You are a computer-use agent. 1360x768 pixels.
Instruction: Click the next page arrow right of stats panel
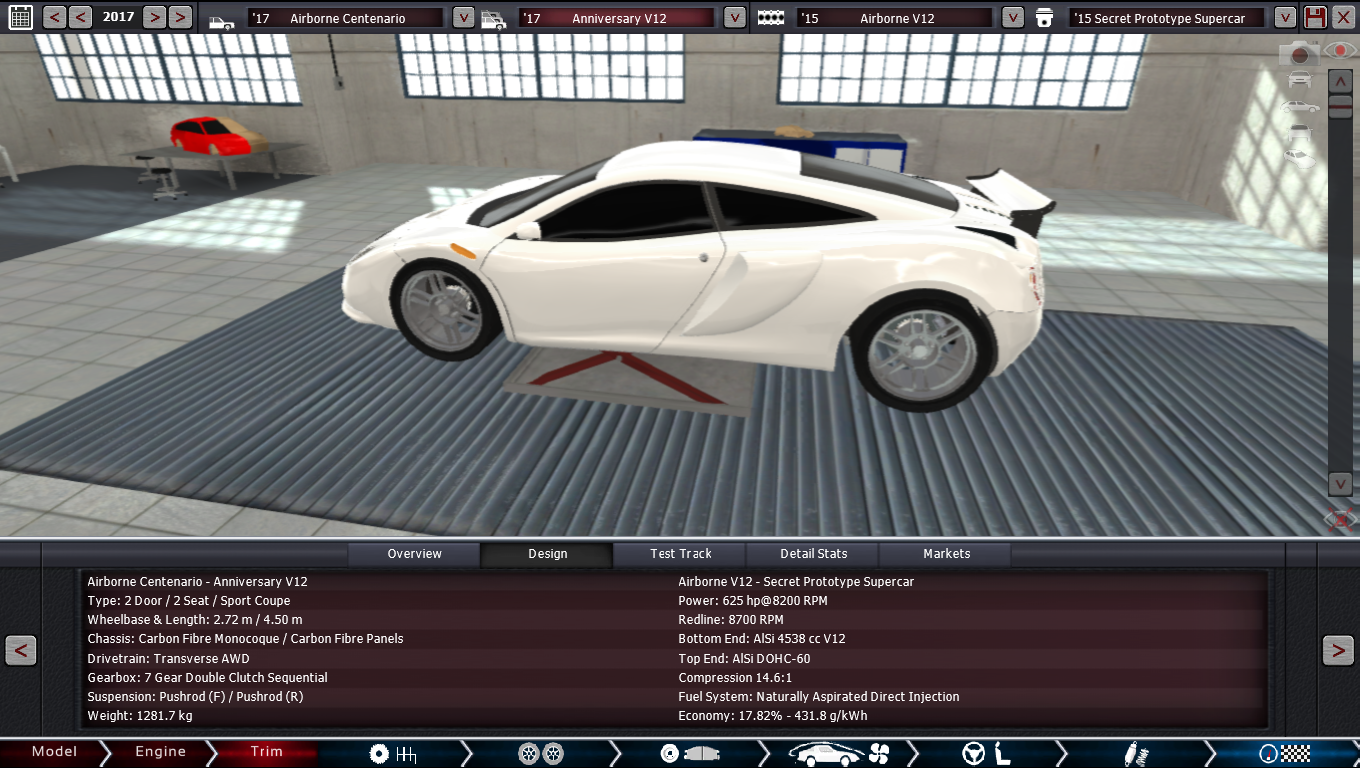coord(1338,650)
